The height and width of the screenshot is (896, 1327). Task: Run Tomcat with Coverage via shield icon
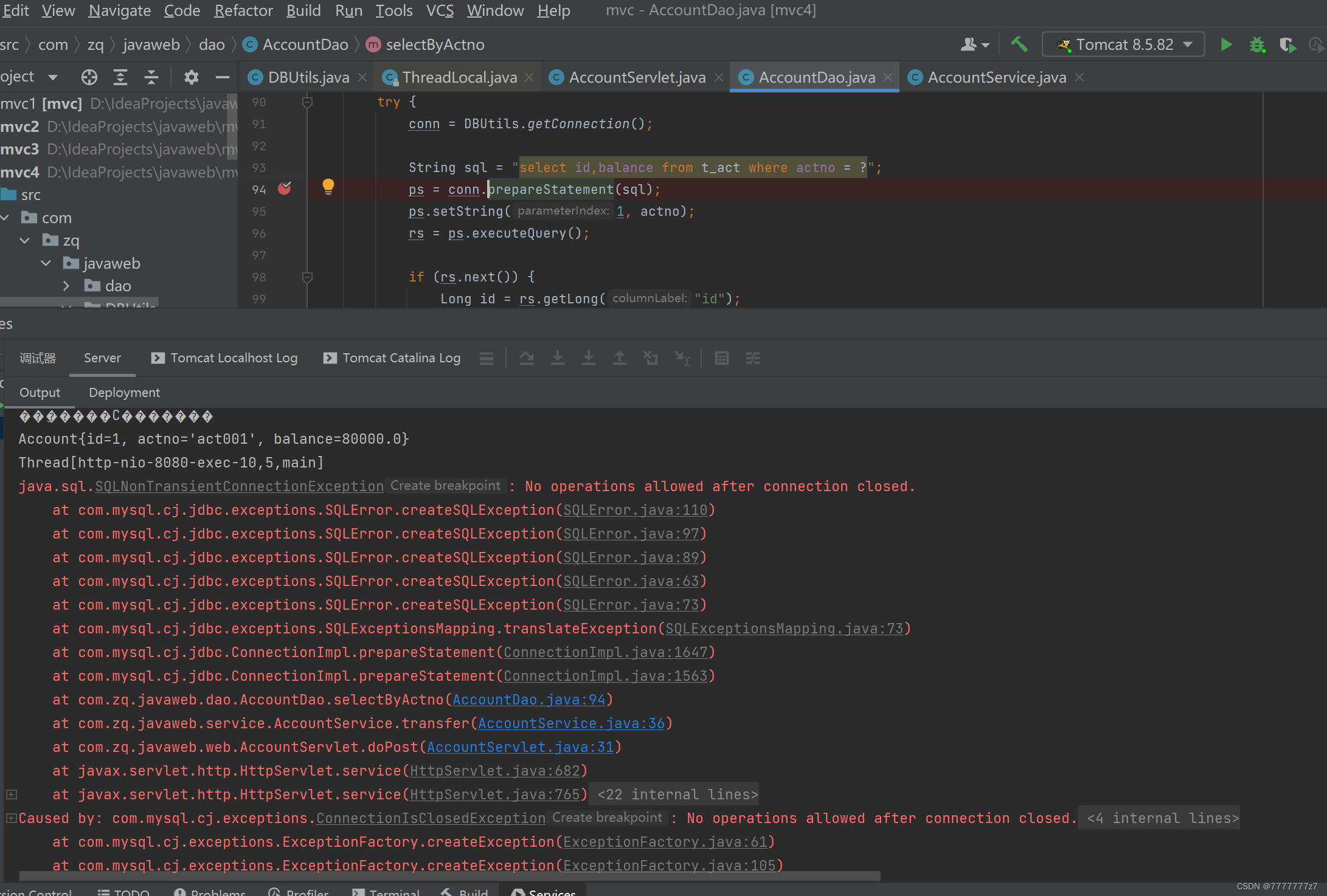pyautogui.click(x=1288, y=44)
